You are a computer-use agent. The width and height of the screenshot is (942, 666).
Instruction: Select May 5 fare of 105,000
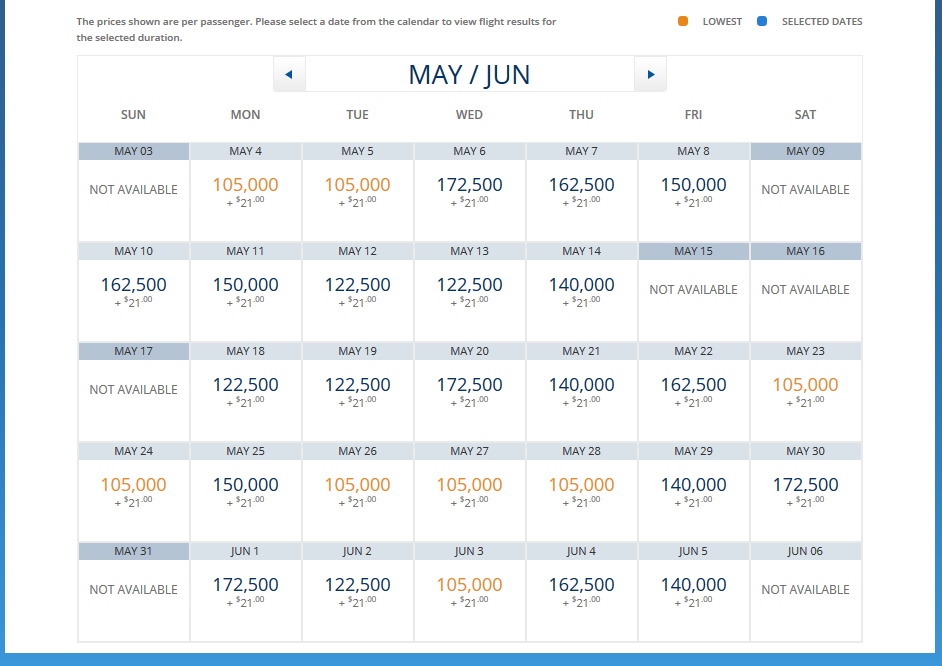coord(357,191)
